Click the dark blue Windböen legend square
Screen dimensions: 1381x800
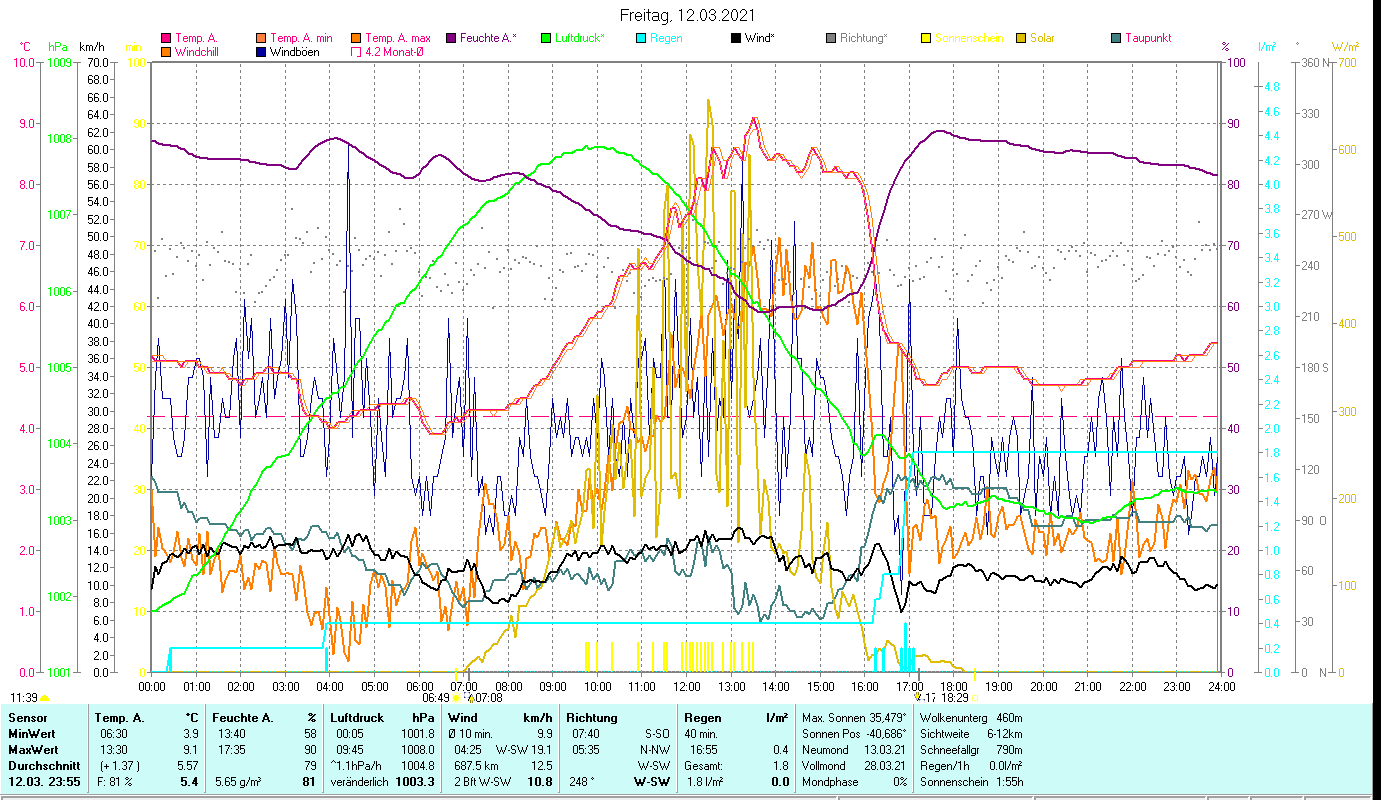coord(261,52)
